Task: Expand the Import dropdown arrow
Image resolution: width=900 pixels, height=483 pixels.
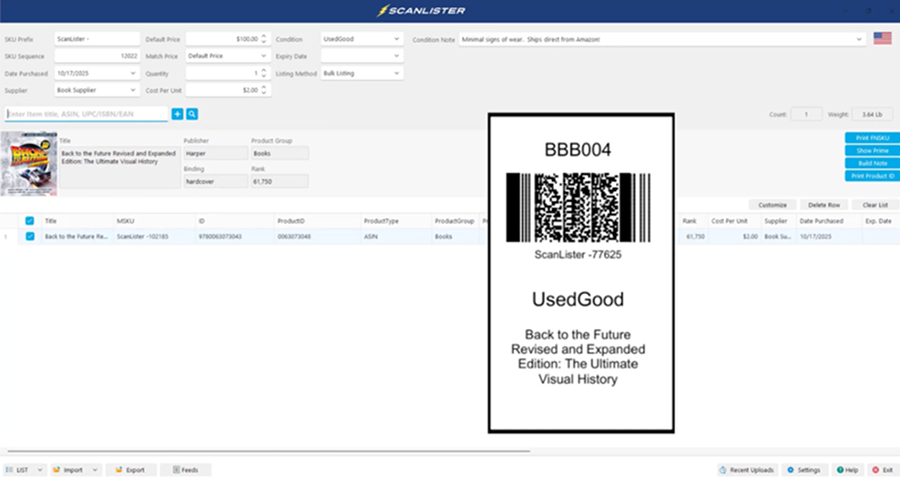Action: click(x=95, y=470)
